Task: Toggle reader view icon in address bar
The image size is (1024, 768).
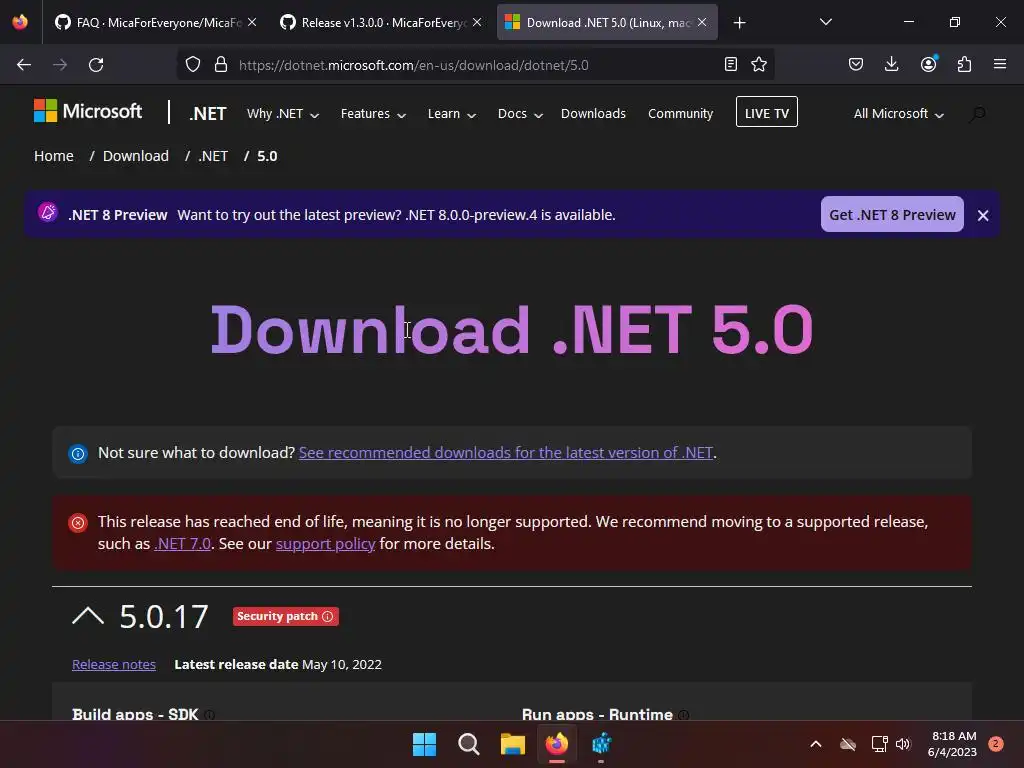Action: (x=731, y=65)
